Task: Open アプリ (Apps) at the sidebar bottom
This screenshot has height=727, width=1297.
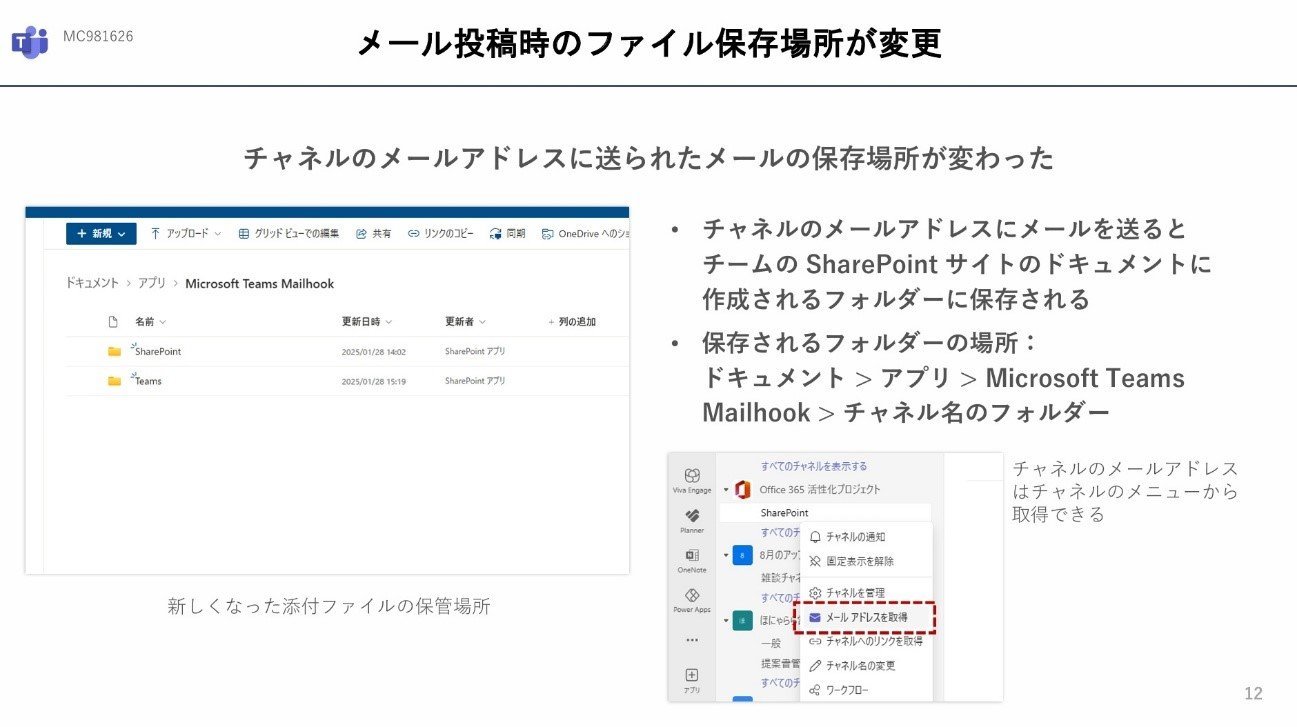Action: coord(692,681)
